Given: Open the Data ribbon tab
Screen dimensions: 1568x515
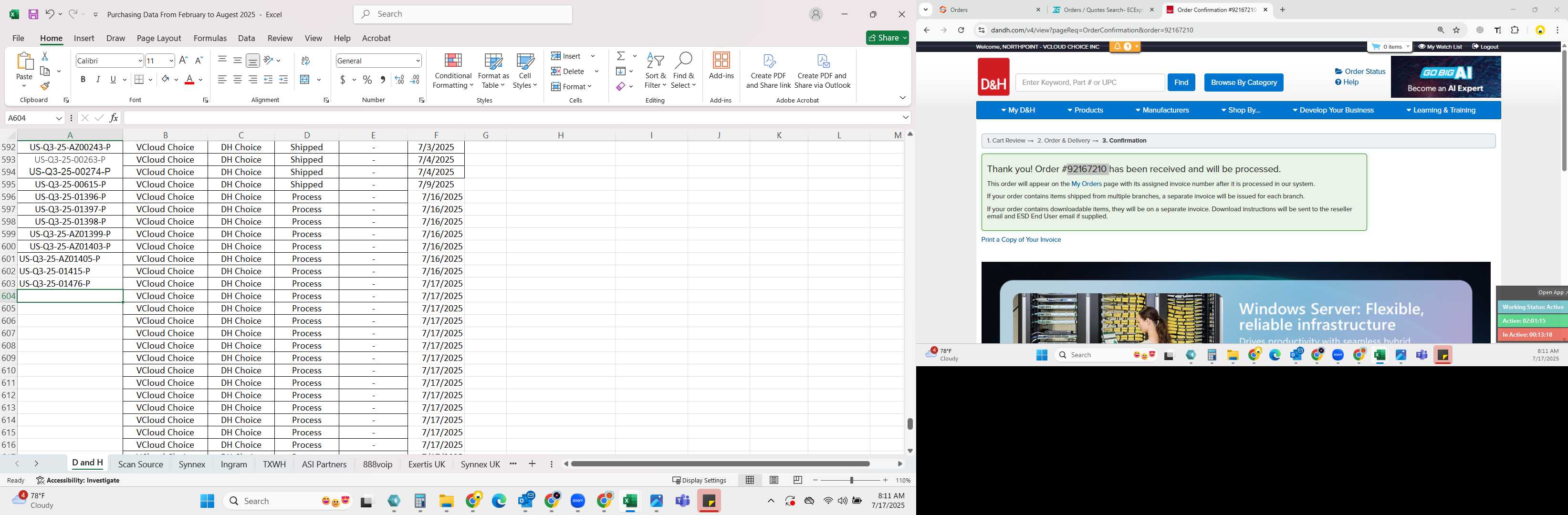Looking at the screenshot, I should 247,38.
